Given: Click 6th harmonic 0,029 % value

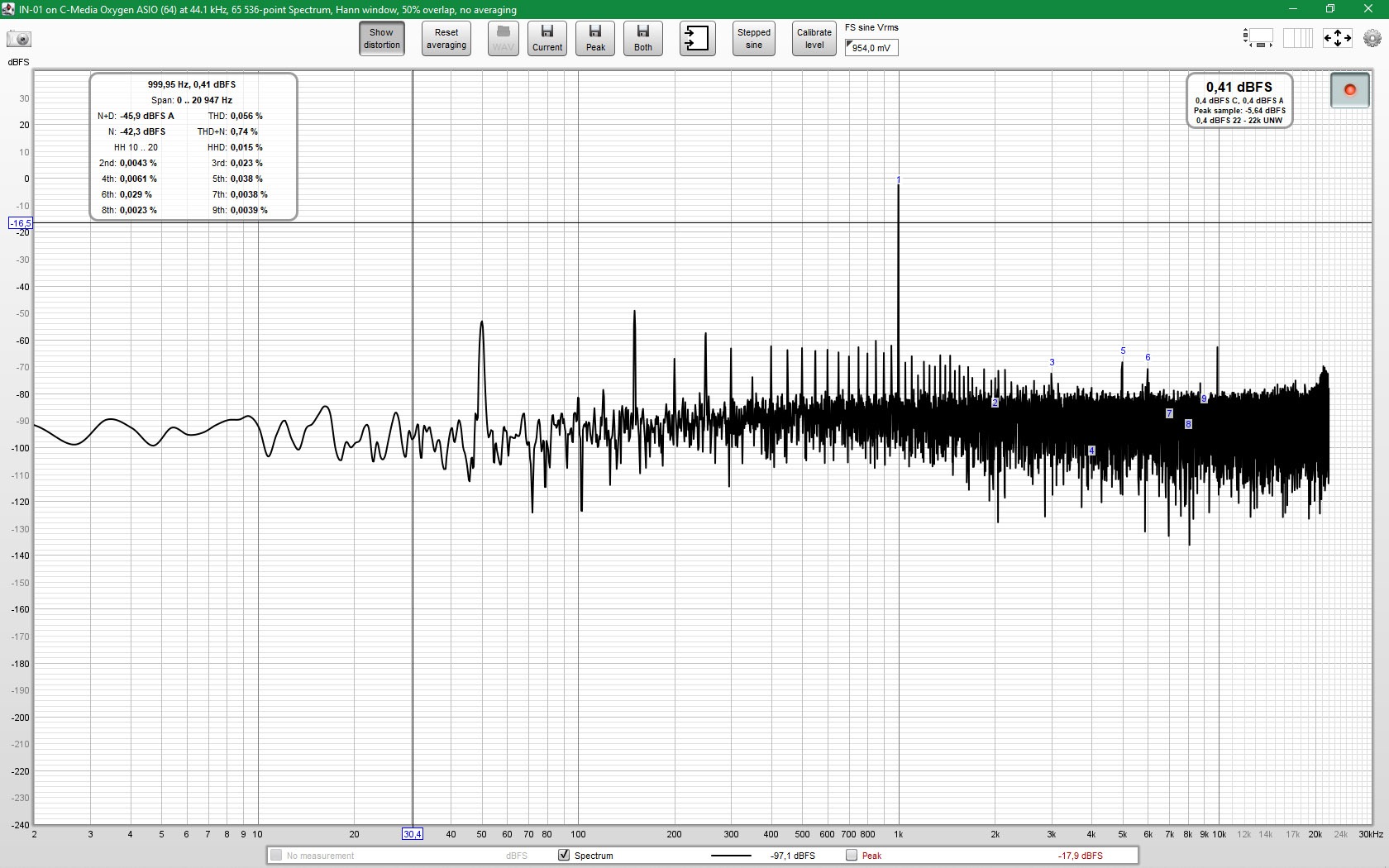Looking at the screenshot, I should coord(136,194).
